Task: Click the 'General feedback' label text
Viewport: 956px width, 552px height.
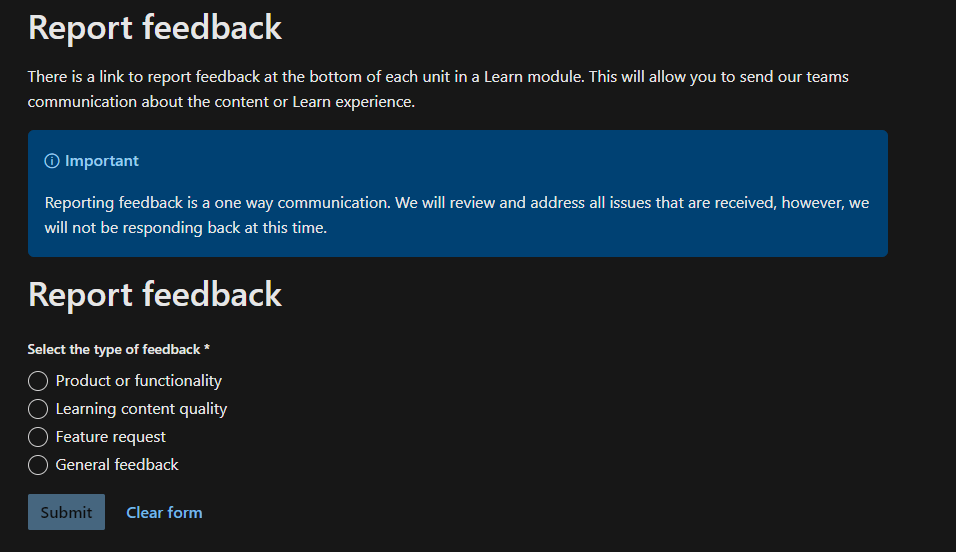Action: point(117,465)
